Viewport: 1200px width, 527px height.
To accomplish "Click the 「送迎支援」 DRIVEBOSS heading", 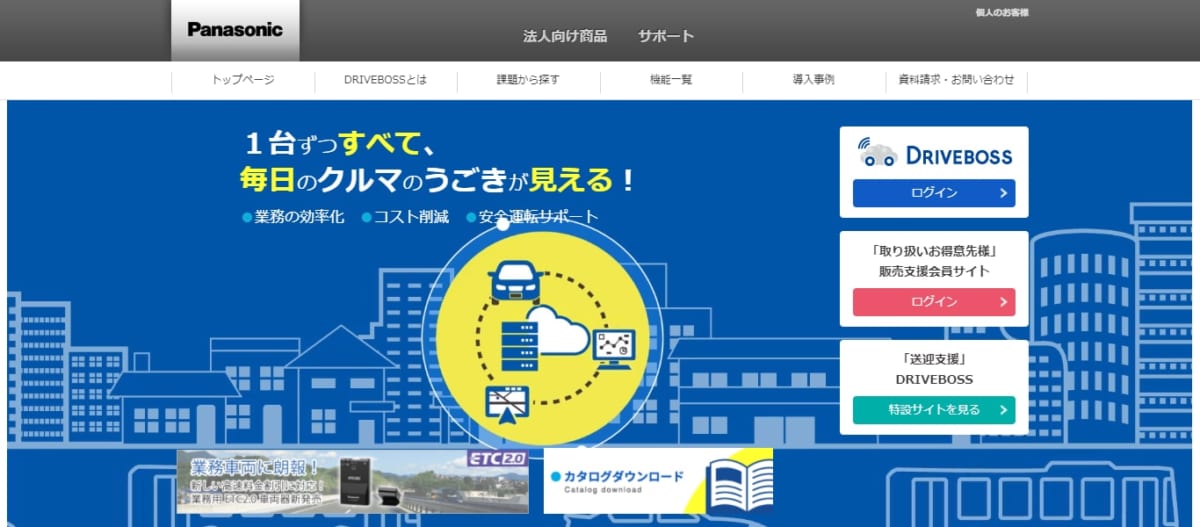I will coord(934,370).
